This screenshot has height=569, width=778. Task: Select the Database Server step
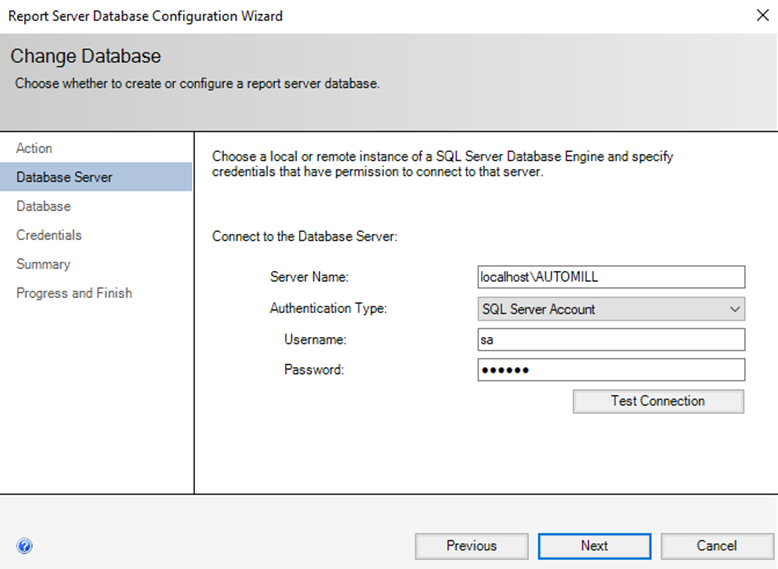[x=96, y=177]
